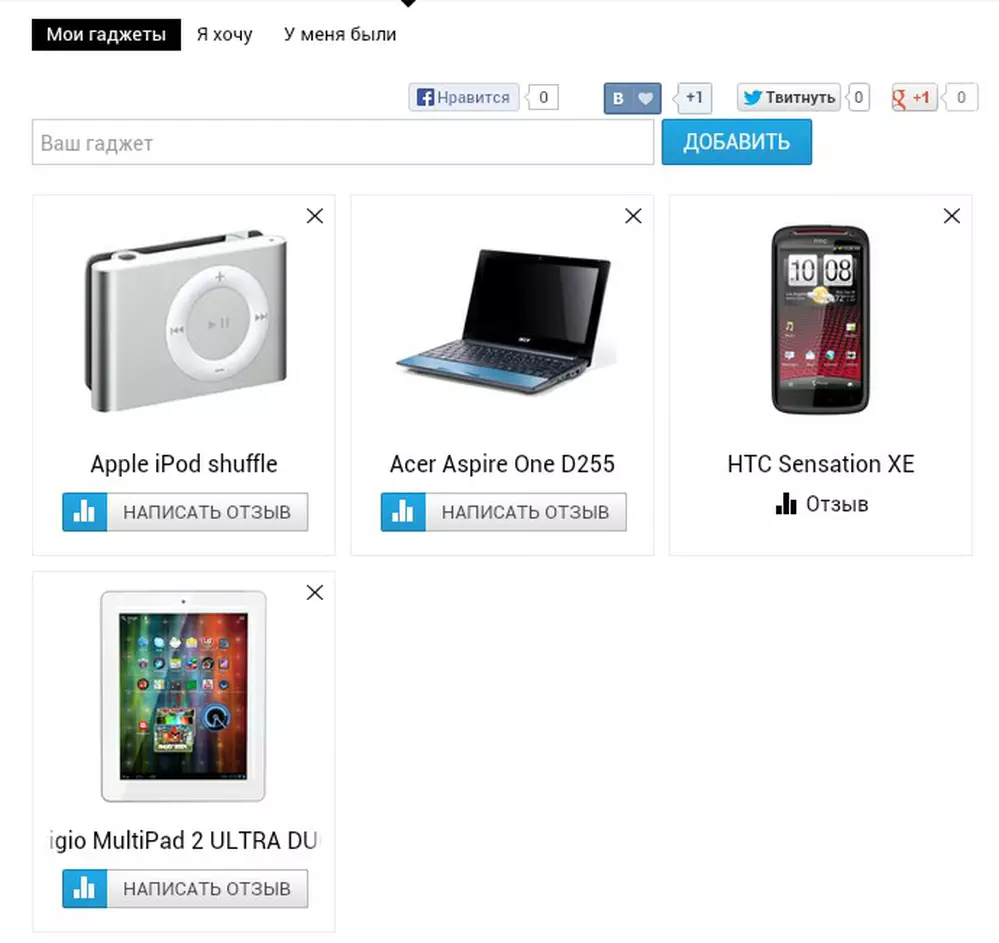
Task: Open the Отзыв link for HTC Sensation XE
Action: (x=822, y=504)
